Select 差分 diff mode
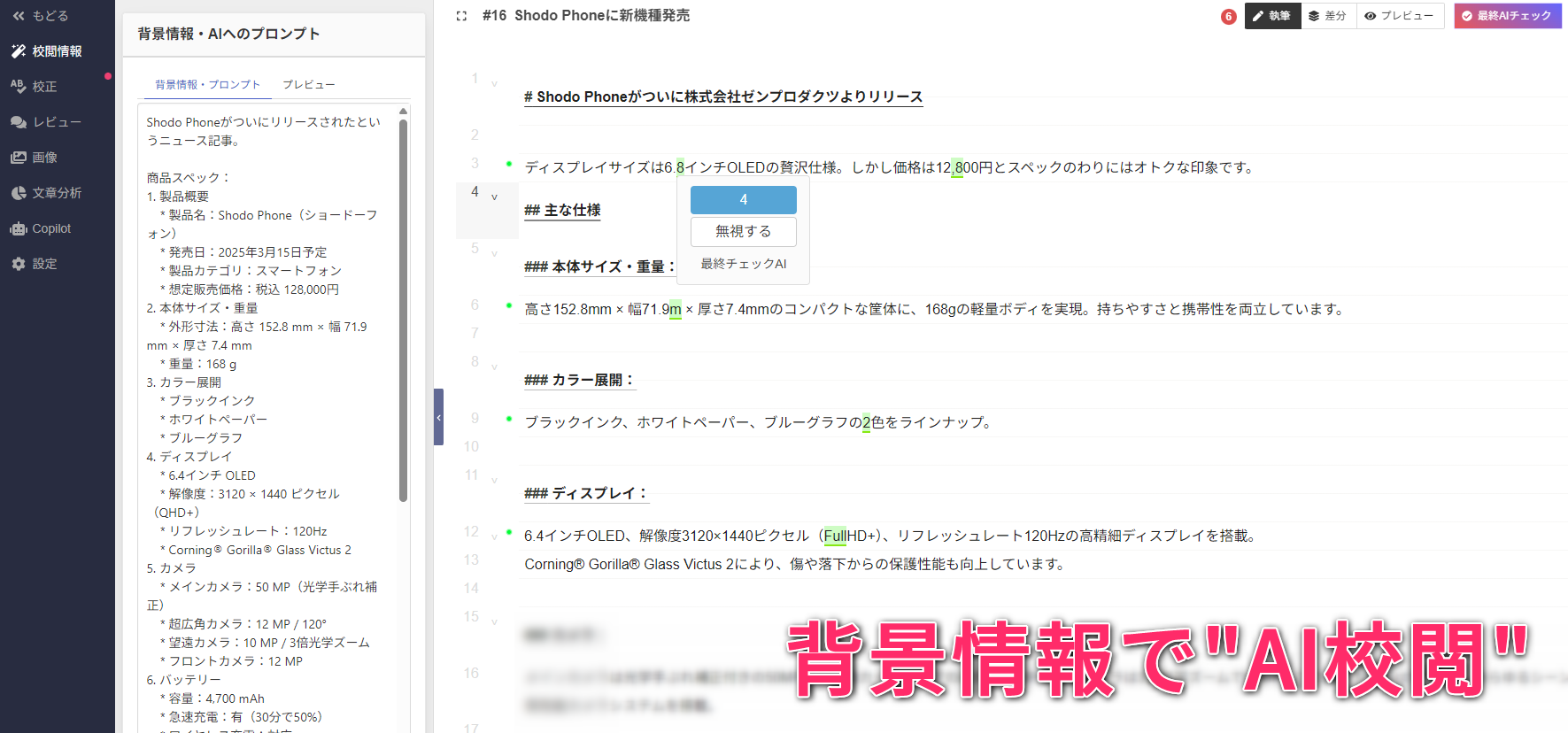This screenshot has height=733, width=1568. pyautogui.click(x=1328, y=16)
